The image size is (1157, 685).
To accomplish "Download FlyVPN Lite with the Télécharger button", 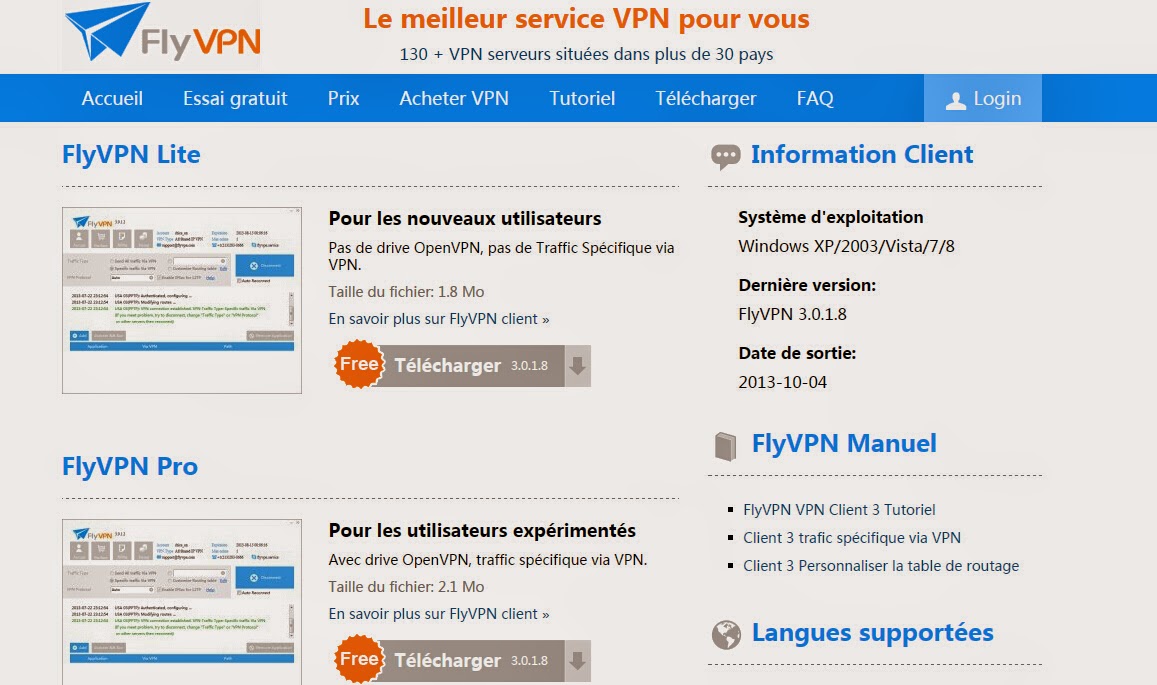I will click(x=462, y=365).
